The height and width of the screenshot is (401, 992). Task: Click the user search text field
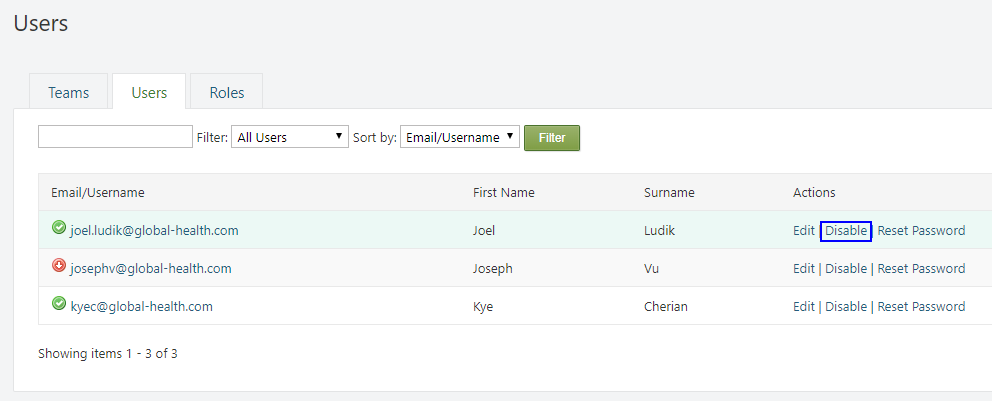(115, 137)
